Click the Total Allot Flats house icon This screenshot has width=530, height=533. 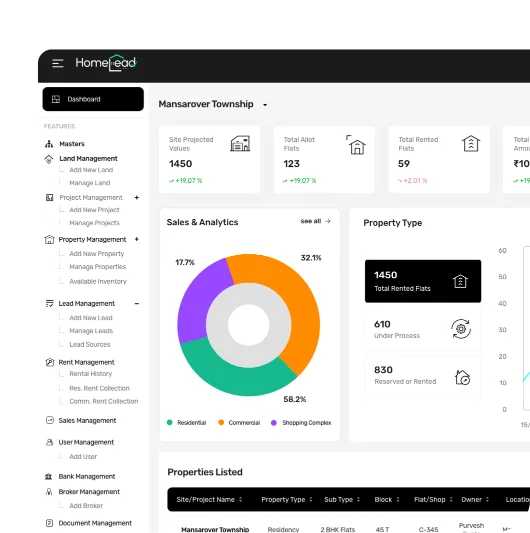(x=356, y=145)
